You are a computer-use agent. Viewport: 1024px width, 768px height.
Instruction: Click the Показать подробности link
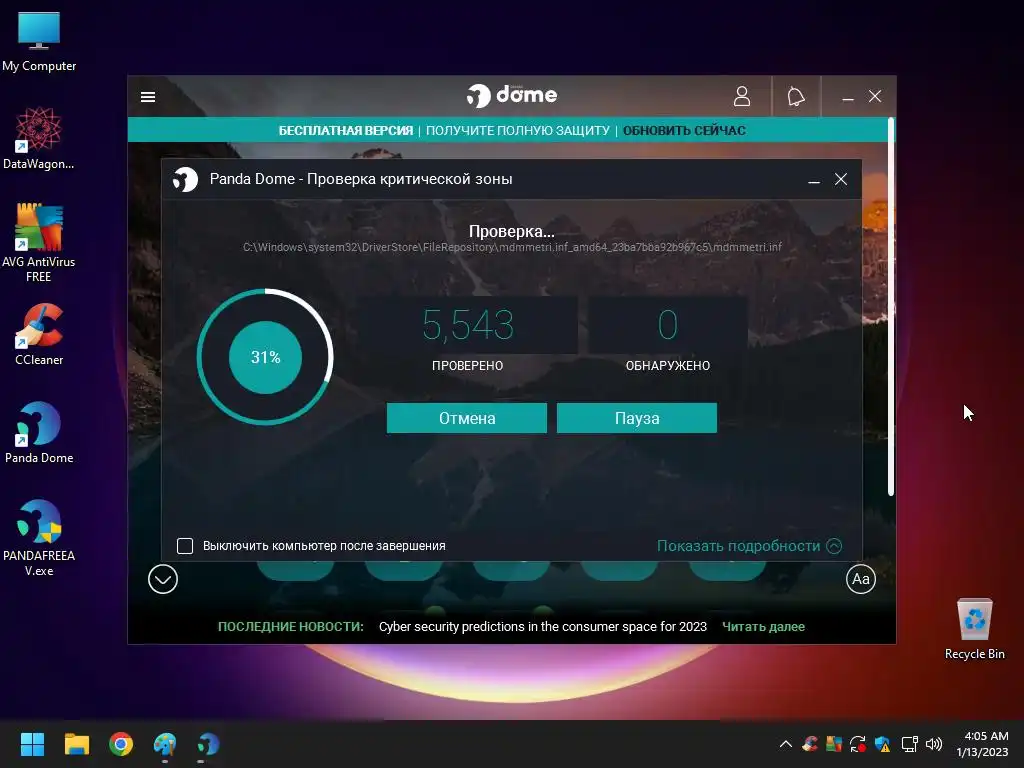pos(739,546)
